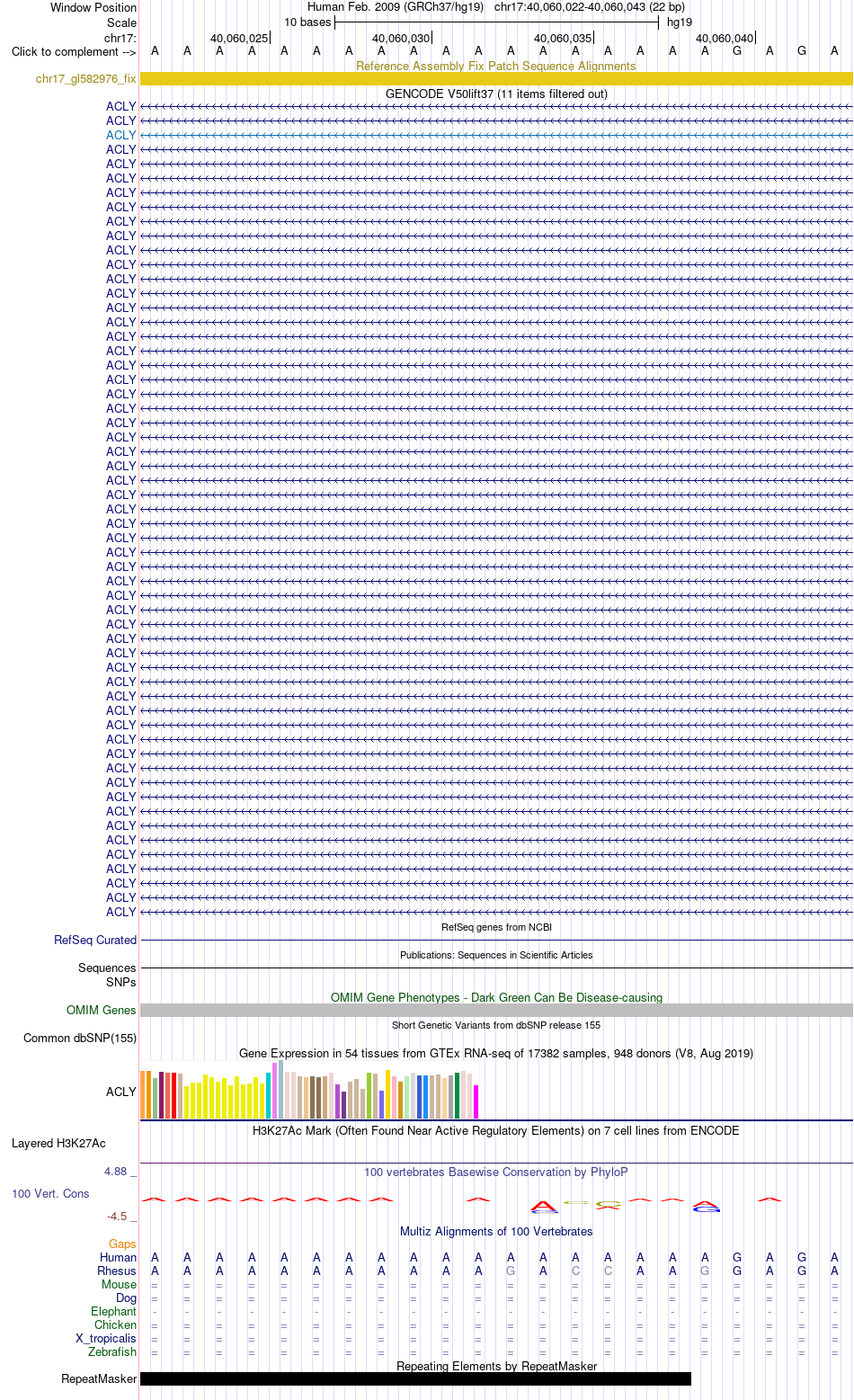
Task: Click the SNPs track label
Action: pos(121,982)
